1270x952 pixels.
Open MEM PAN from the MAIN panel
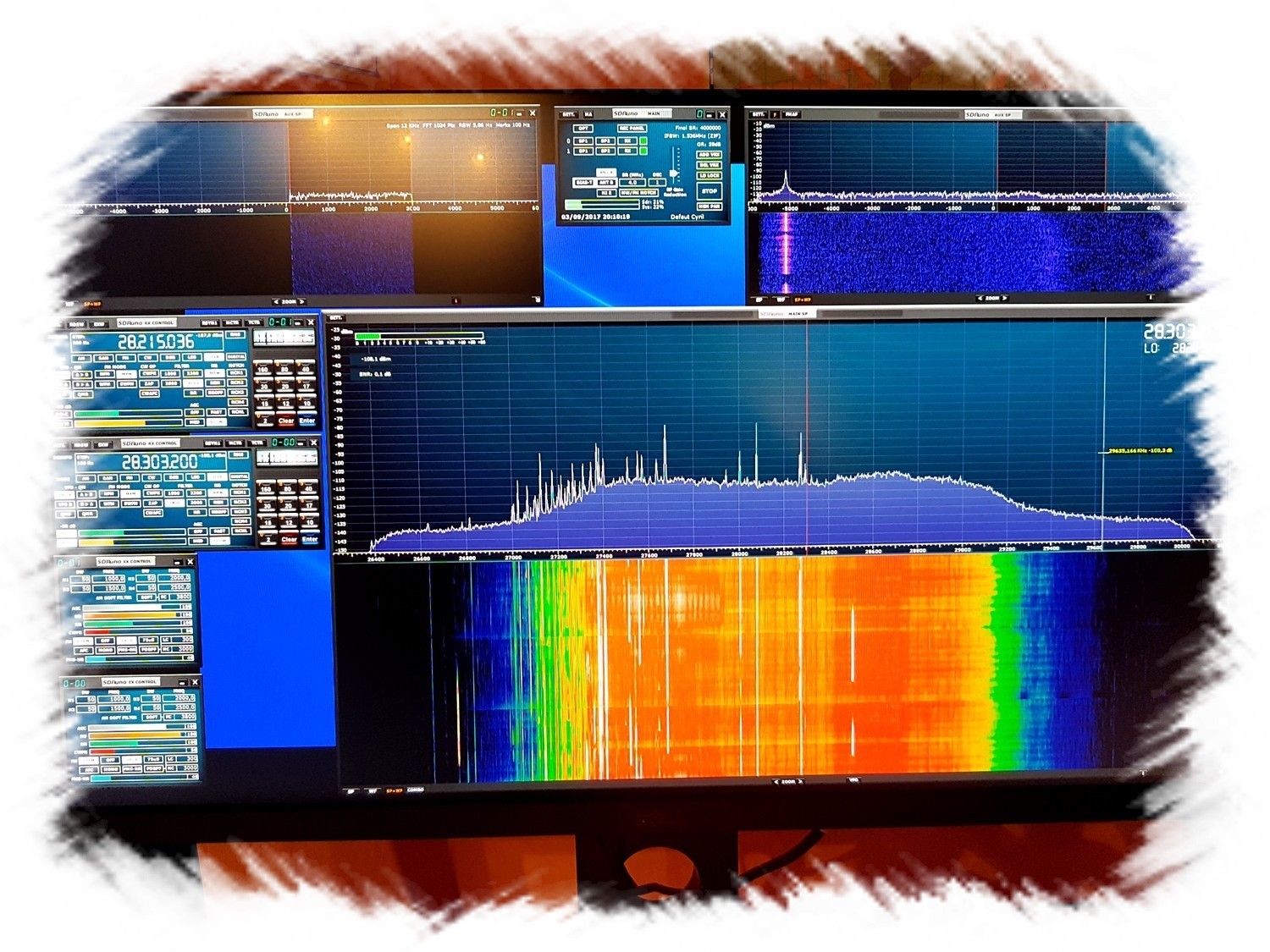tap(710, 206)
